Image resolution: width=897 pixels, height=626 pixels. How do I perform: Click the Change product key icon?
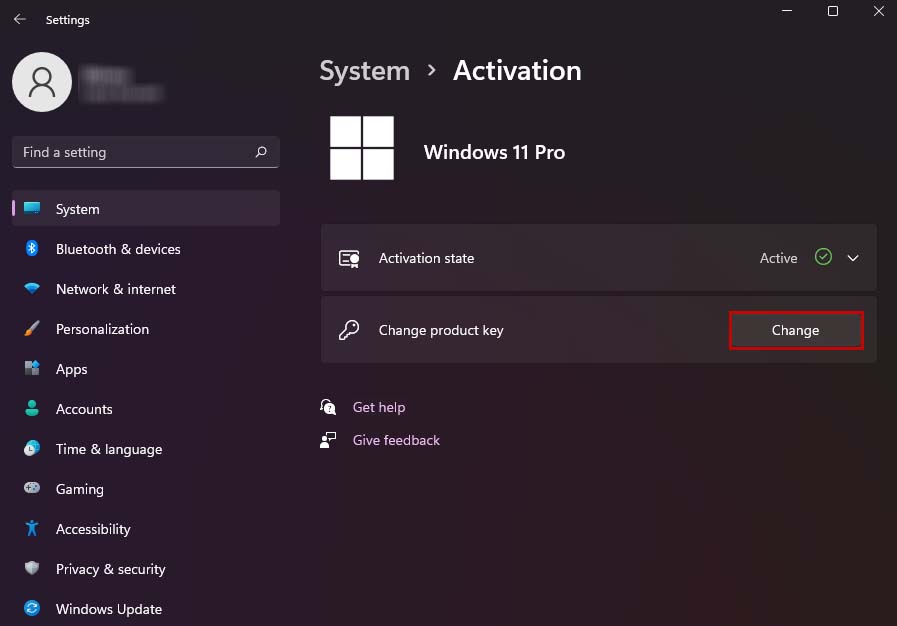(348, 330)
